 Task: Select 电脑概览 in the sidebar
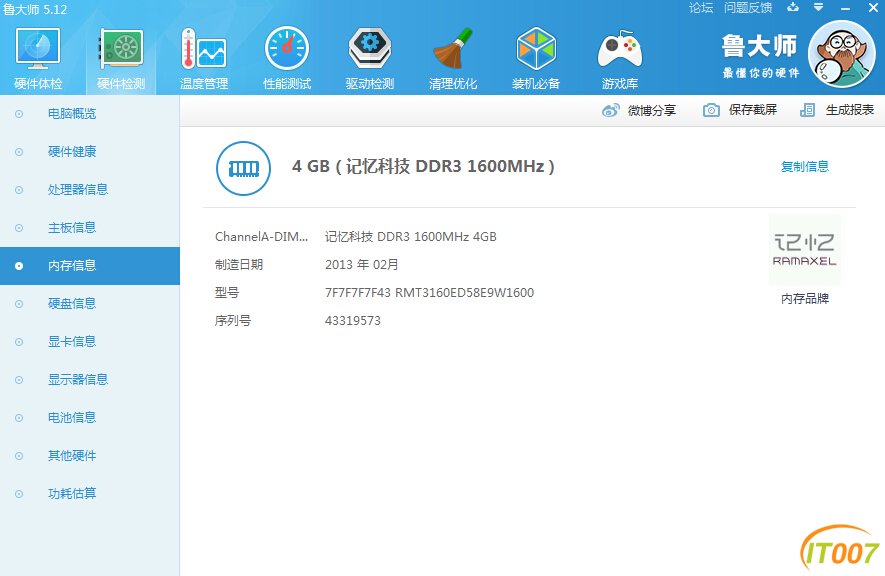(90, 114)
